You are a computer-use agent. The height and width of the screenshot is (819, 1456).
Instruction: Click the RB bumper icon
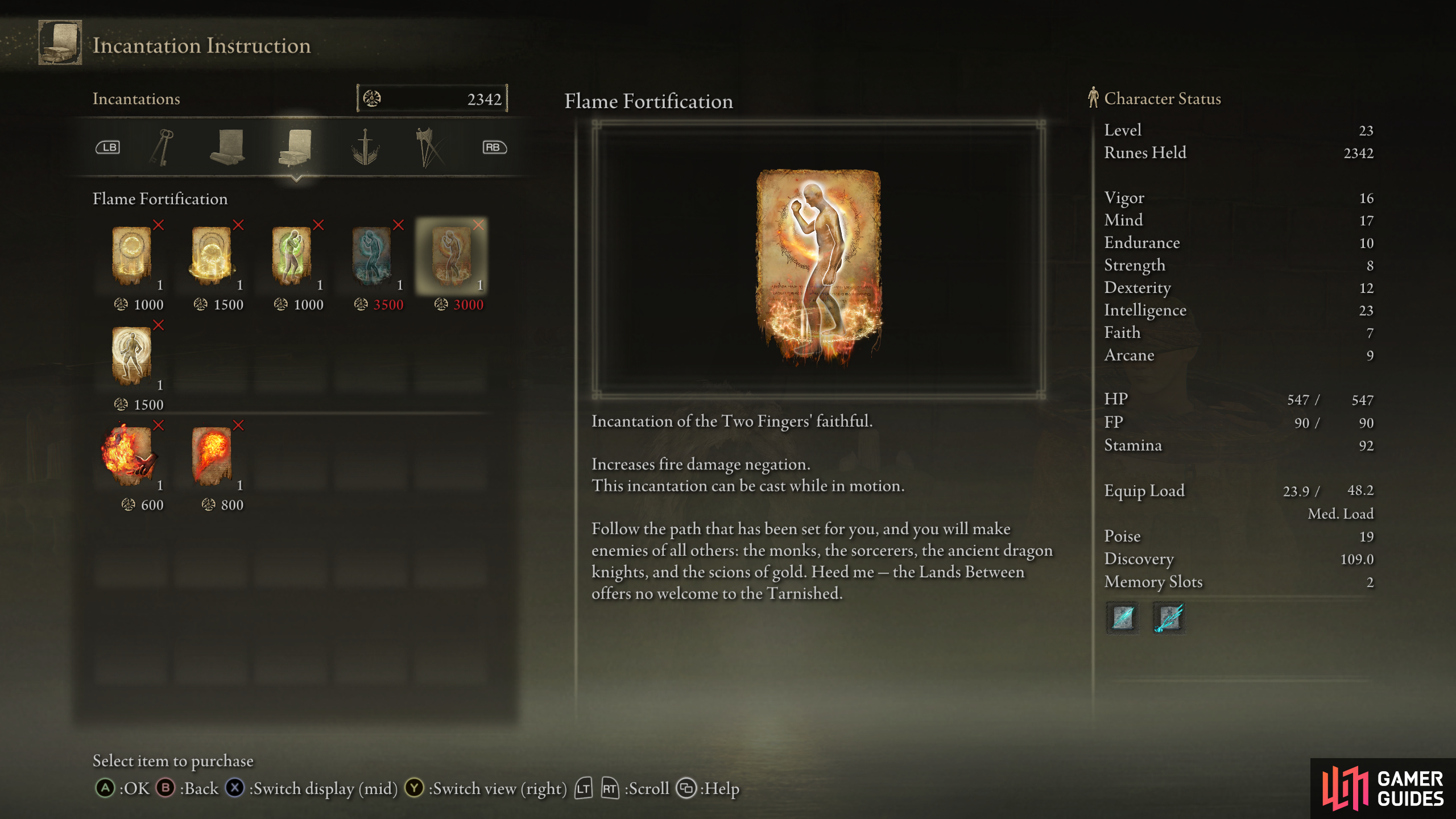pos(494,147)
